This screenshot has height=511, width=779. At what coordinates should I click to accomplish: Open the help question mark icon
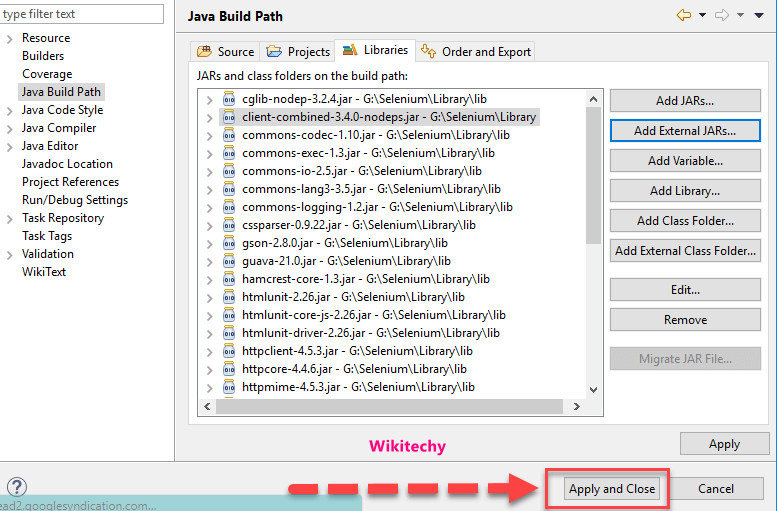pos(16,488)
